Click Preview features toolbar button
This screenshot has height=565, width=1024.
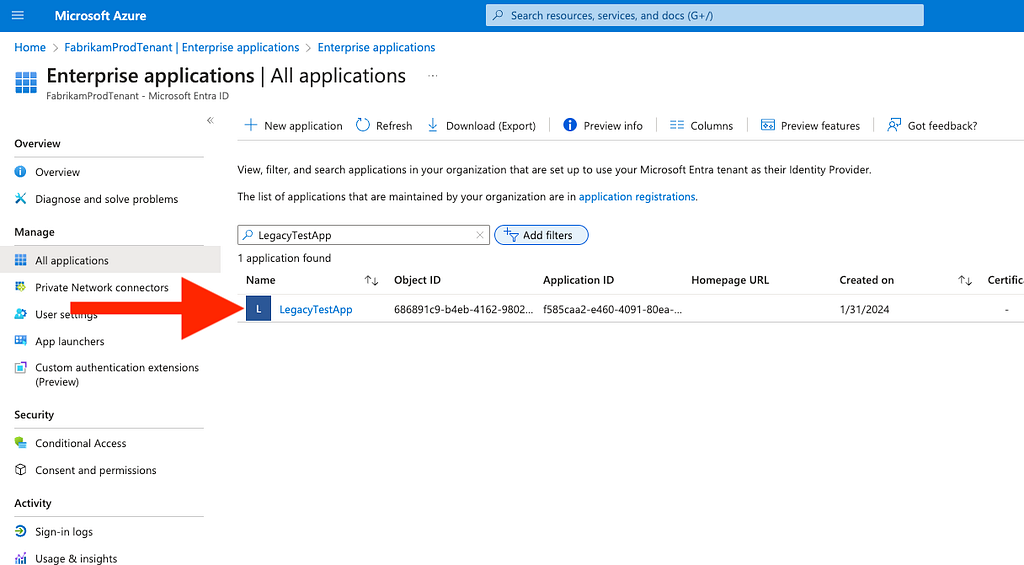tap(810, 125)
